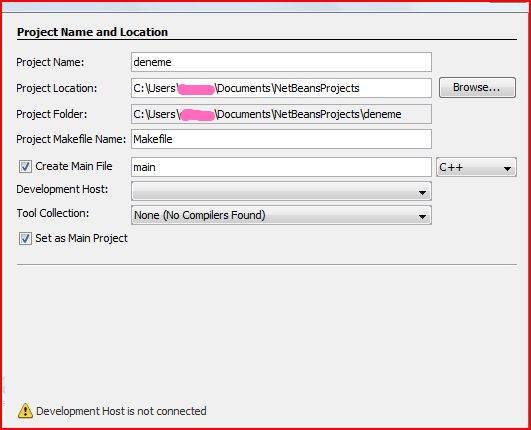Screen dimensions: 531x430
Task: Uncheck the Create Main File checkbox
Action: click(25, 167)
